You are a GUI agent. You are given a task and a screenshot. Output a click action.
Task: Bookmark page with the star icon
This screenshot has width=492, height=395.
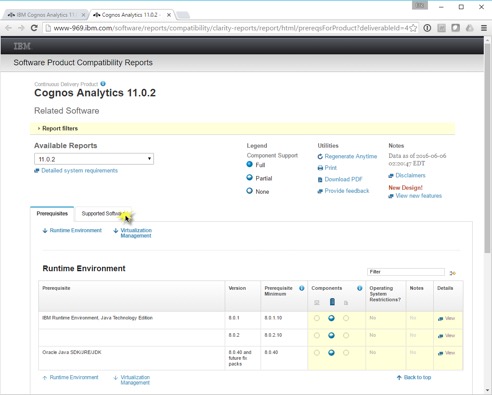413,28
